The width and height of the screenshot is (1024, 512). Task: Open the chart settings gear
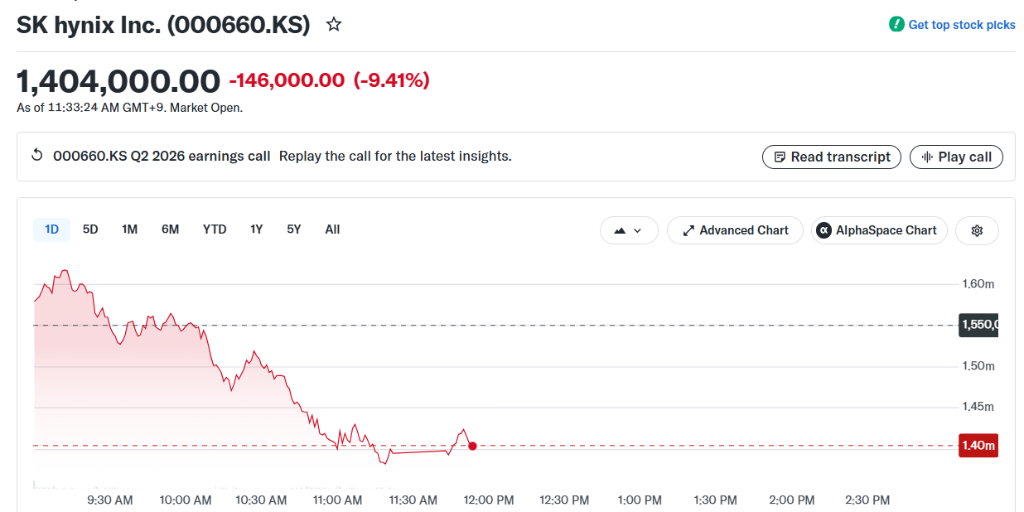pos(977,231)
